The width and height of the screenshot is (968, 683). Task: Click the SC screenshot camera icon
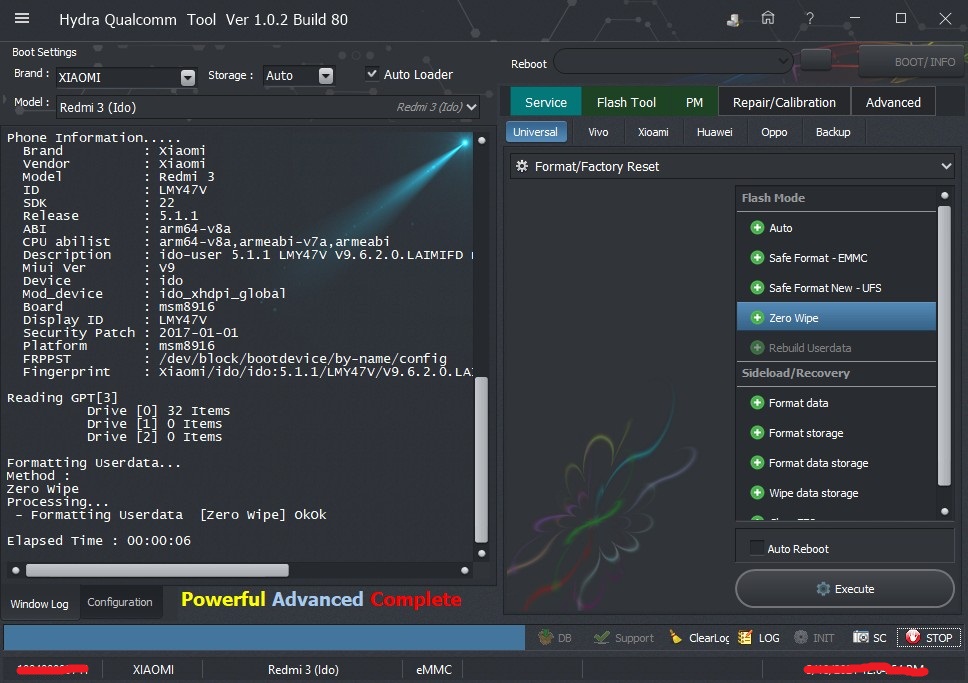[x=861, y=637]
